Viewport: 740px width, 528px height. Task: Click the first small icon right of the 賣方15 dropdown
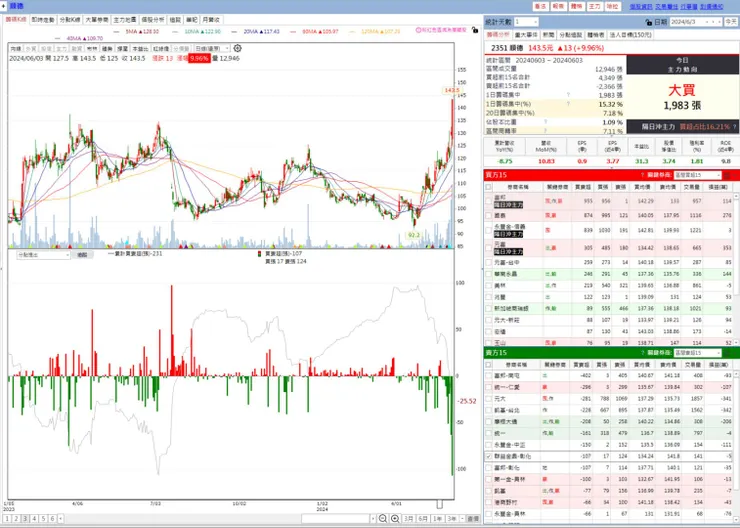(727, 353)
